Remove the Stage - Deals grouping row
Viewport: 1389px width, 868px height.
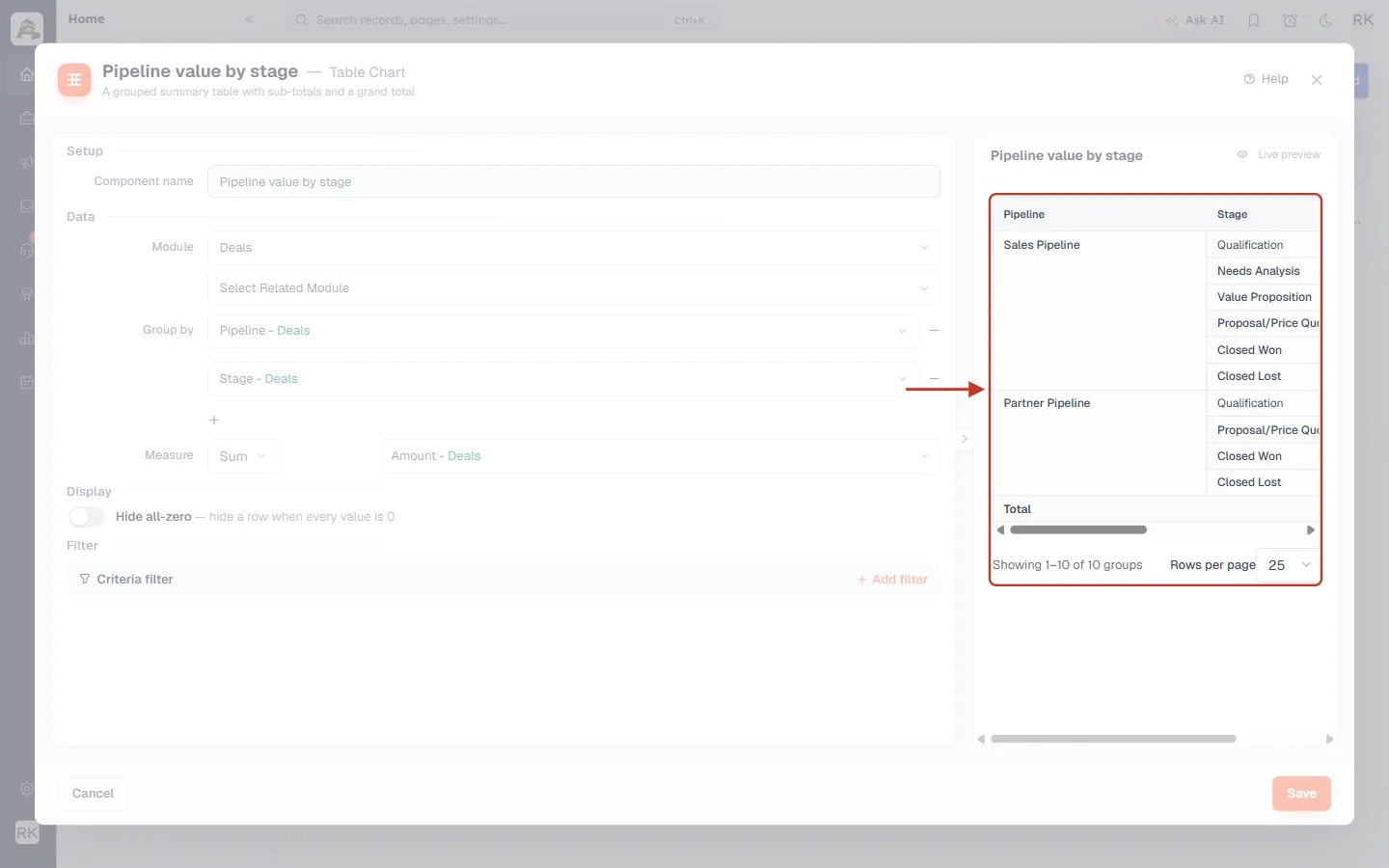point(934,379)
